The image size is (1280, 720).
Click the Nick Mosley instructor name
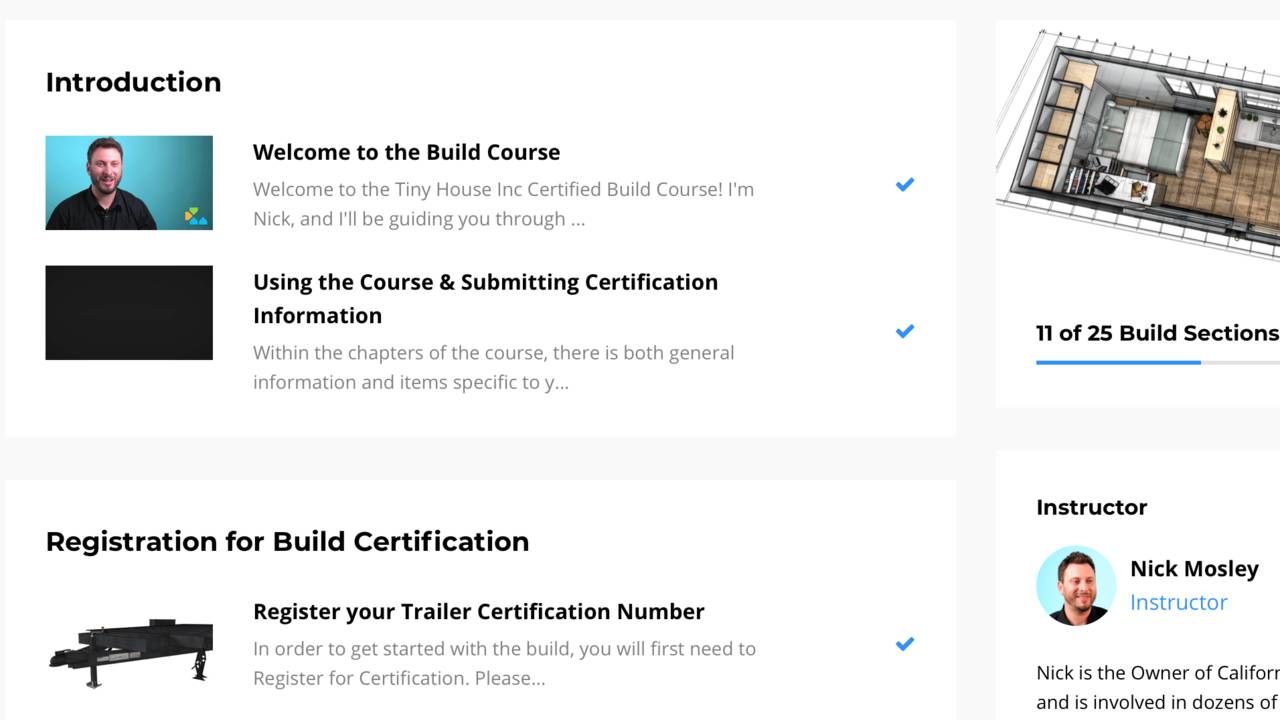1194,568
